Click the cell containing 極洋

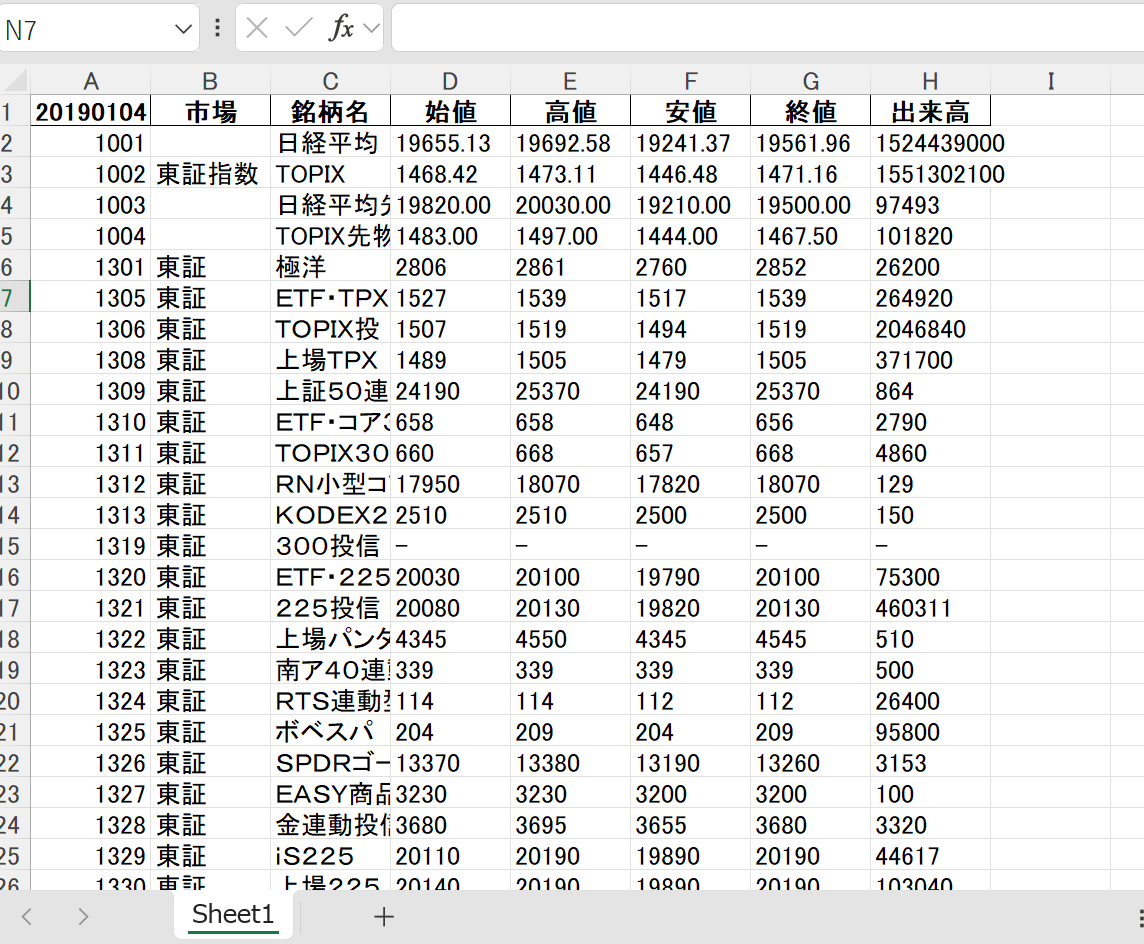330,267
